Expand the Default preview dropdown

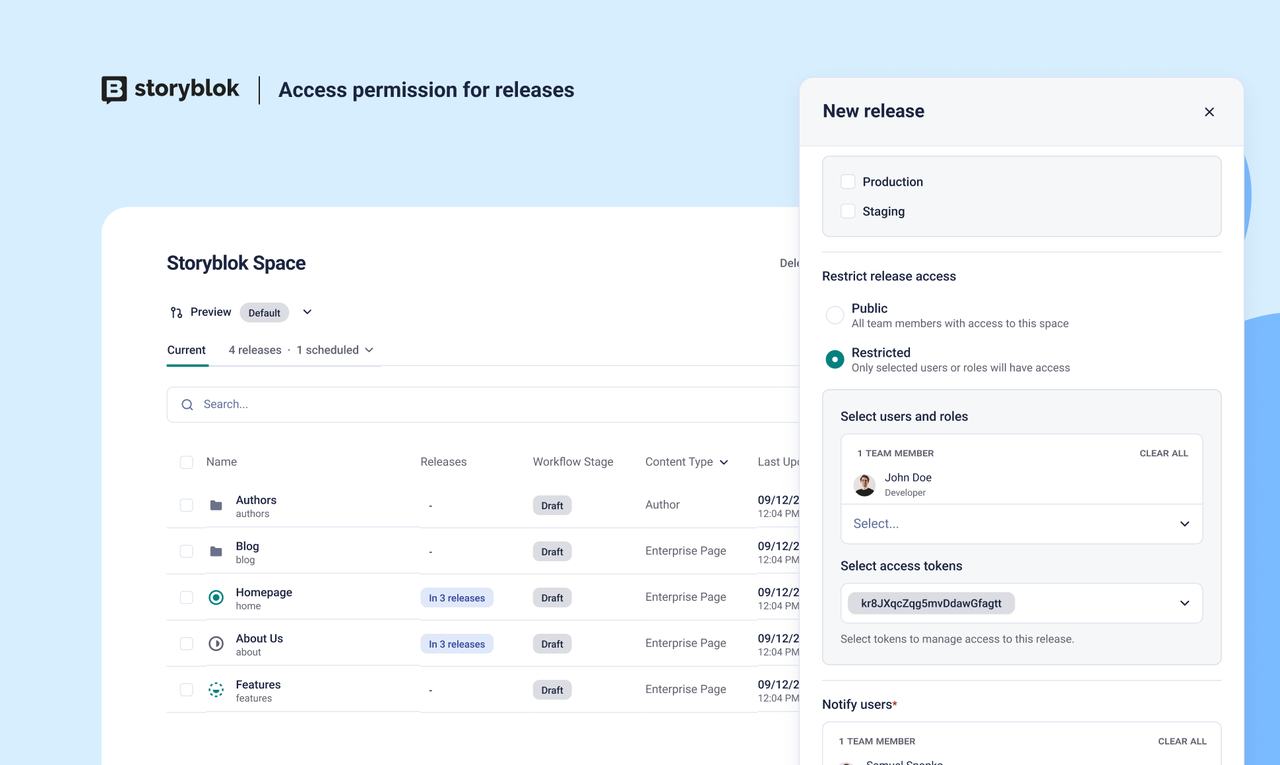(x=306, y=312)
